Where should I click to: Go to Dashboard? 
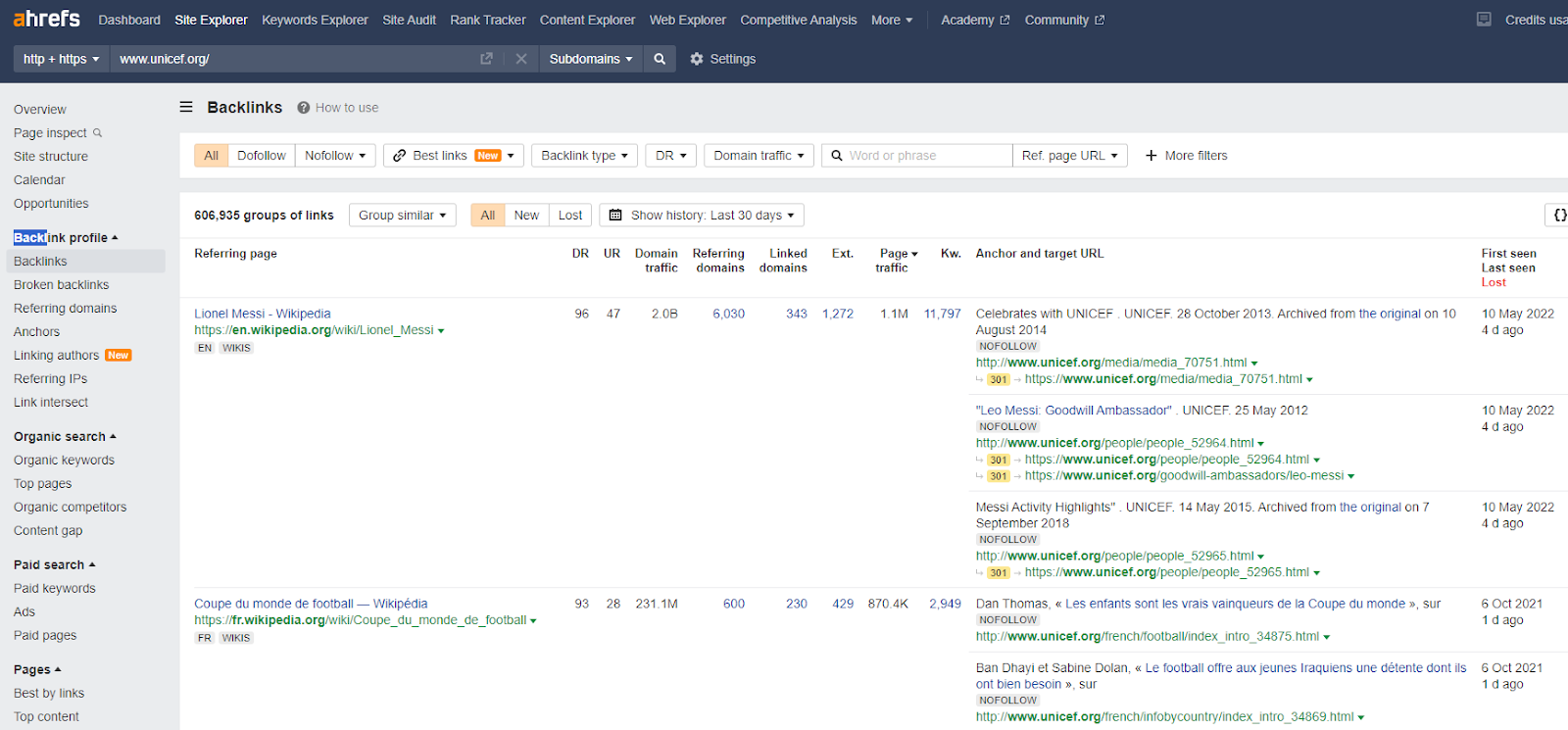[129, 20]
